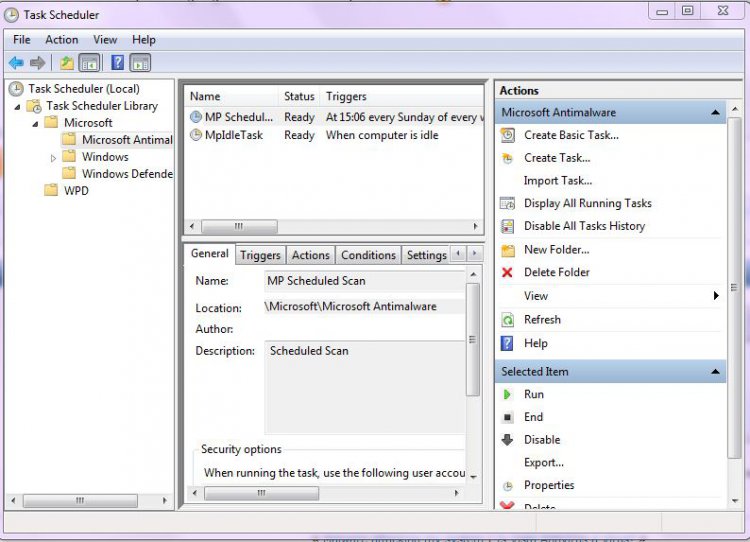This screenshot has height=542, width=750.
Task: Switch to the Conditions tab
Action: coord(368,255)
